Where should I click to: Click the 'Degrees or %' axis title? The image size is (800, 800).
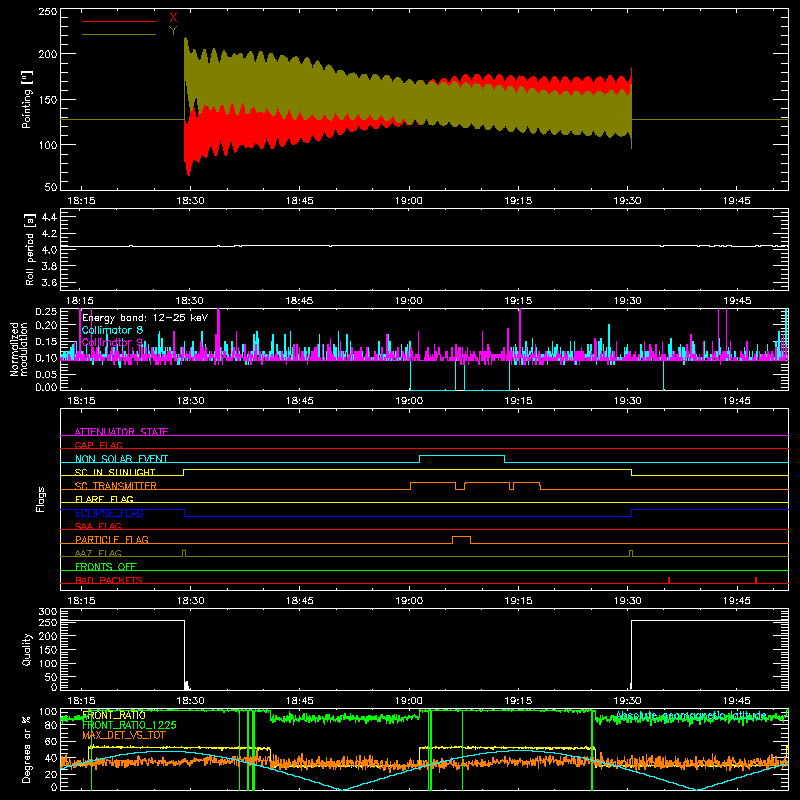(x=27, y=749)
